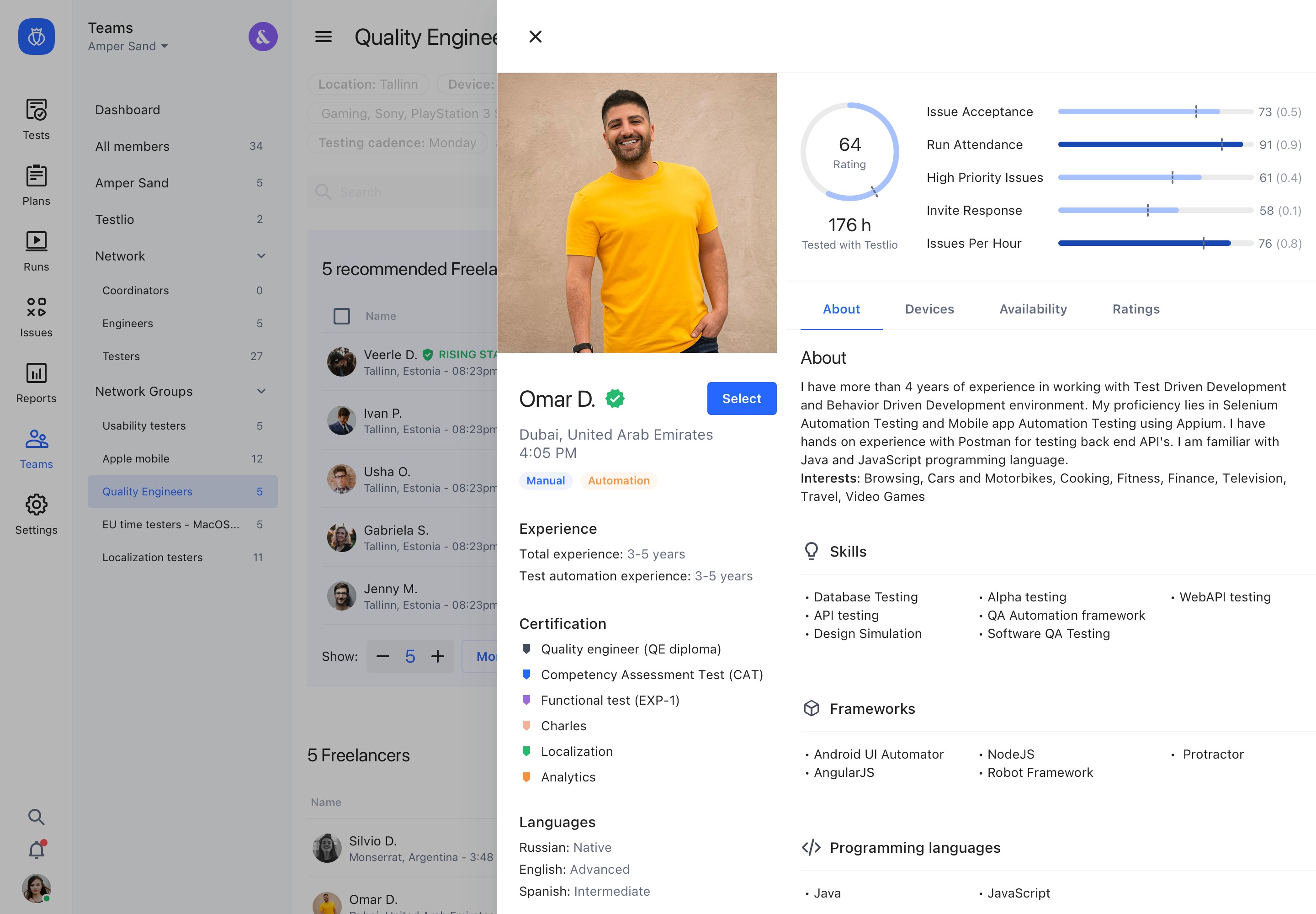Click the sidebar search magnifier icon
1316x914 pixels.
tap(36, 817)
